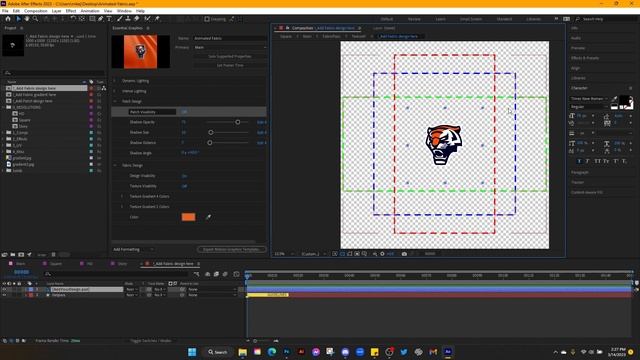
Task: Open File Explorer on the taskbar
Action: [242, 352]
